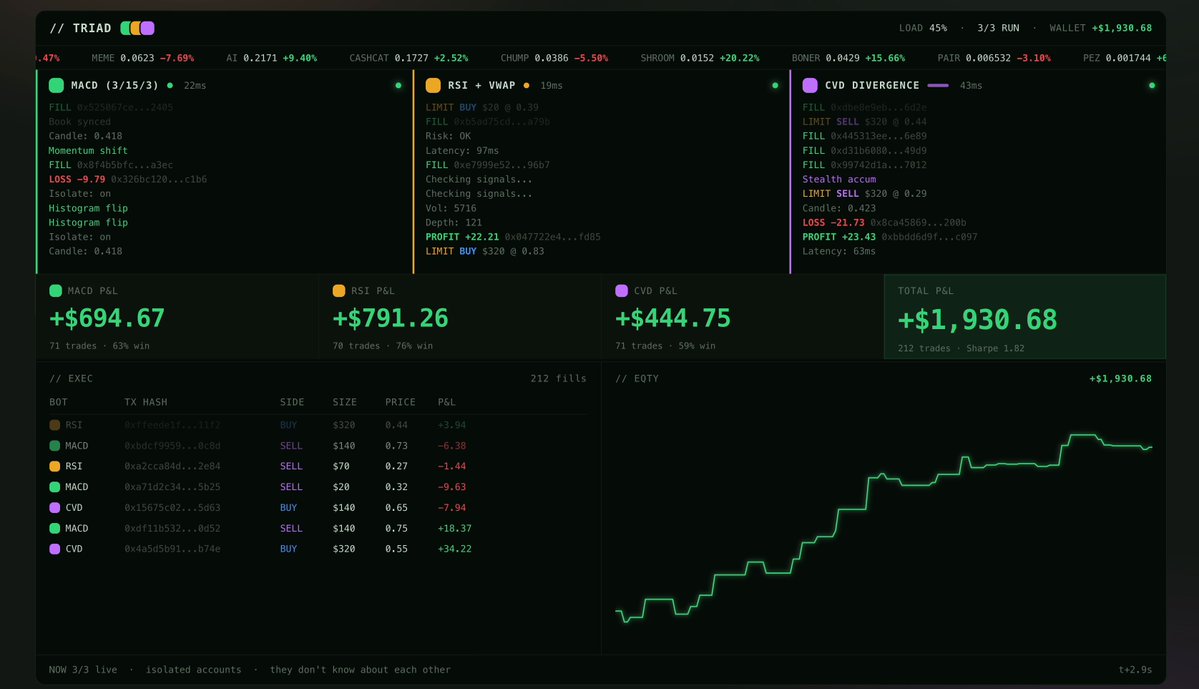Open tx hash 0x15675c02...5d63

click(x=173, y=508)
